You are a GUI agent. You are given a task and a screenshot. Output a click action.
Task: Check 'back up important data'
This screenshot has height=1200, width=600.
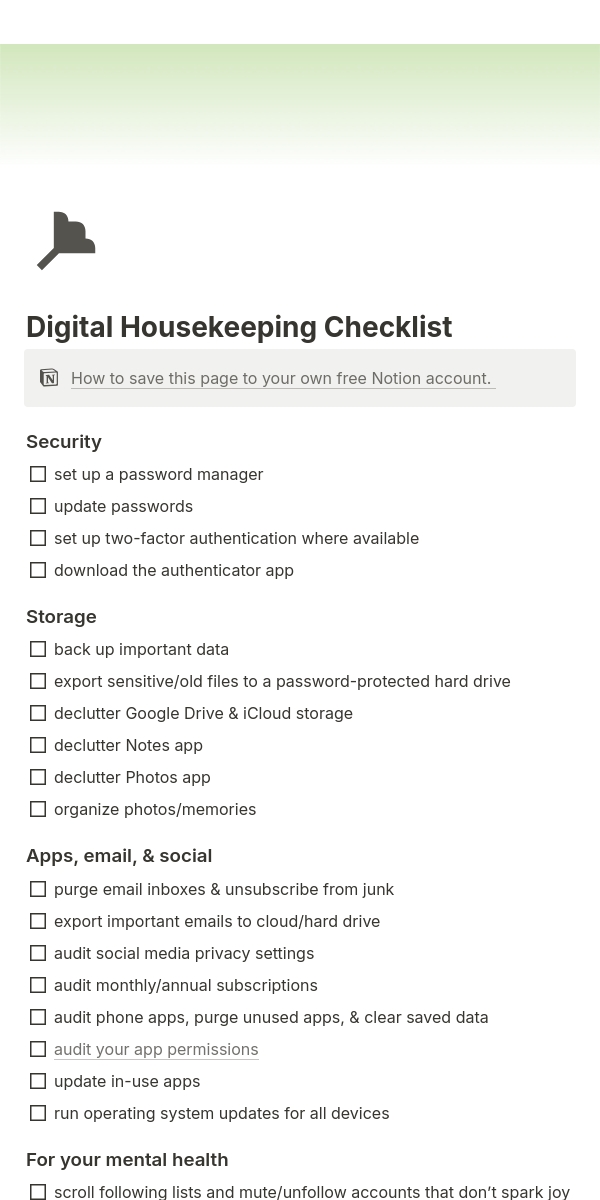click(x=38, y=649)
